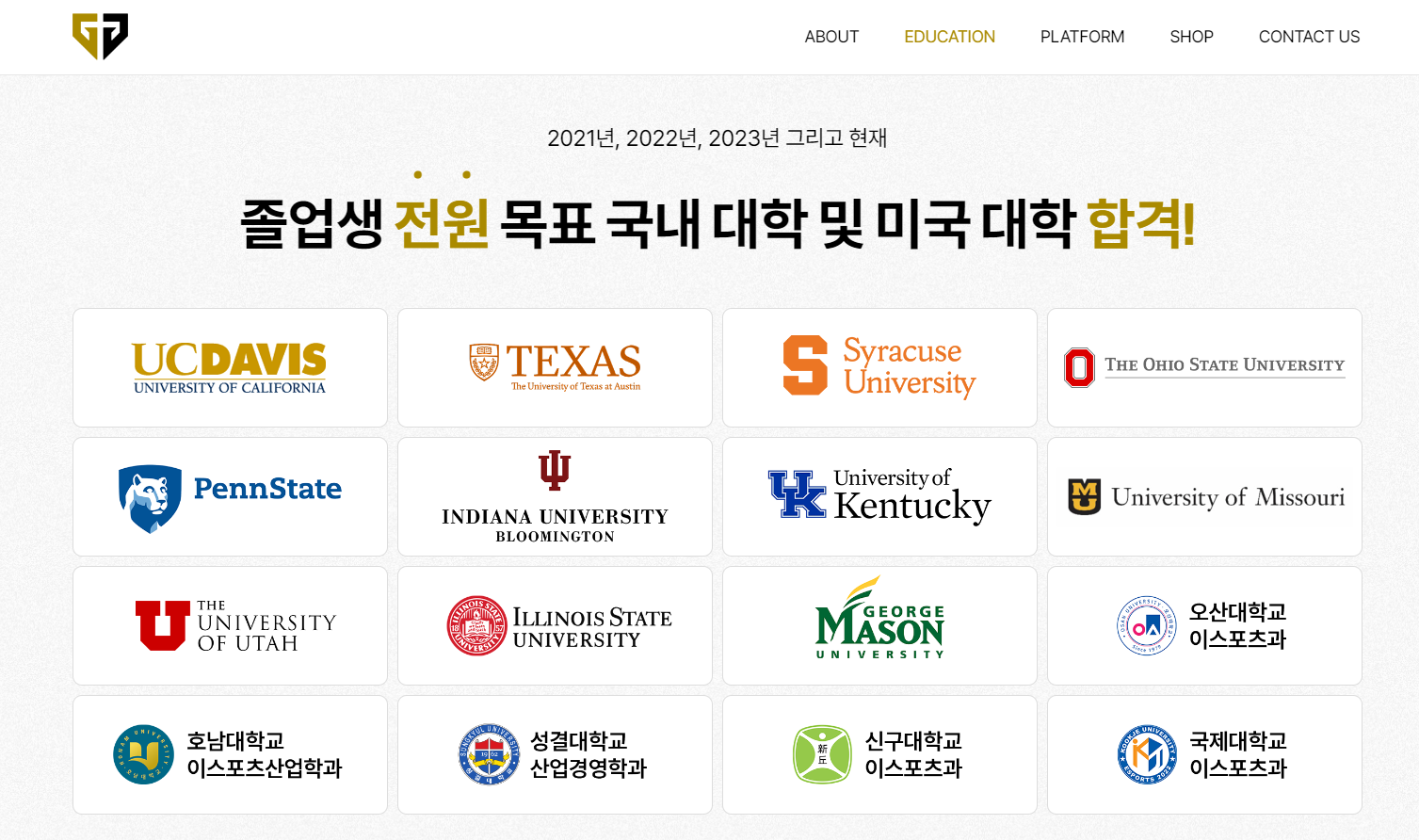Open the PLATFORM menu
This screenshot has width=1419, height=840.
1082,37
